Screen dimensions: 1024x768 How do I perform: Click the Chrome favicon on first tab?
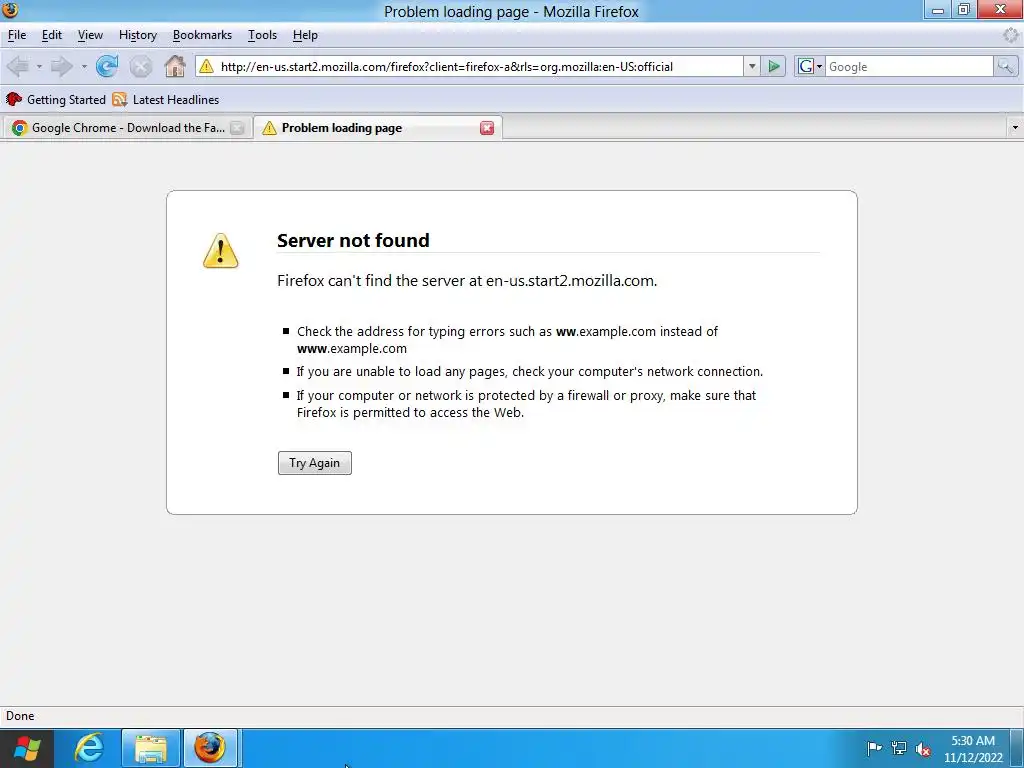20,128
